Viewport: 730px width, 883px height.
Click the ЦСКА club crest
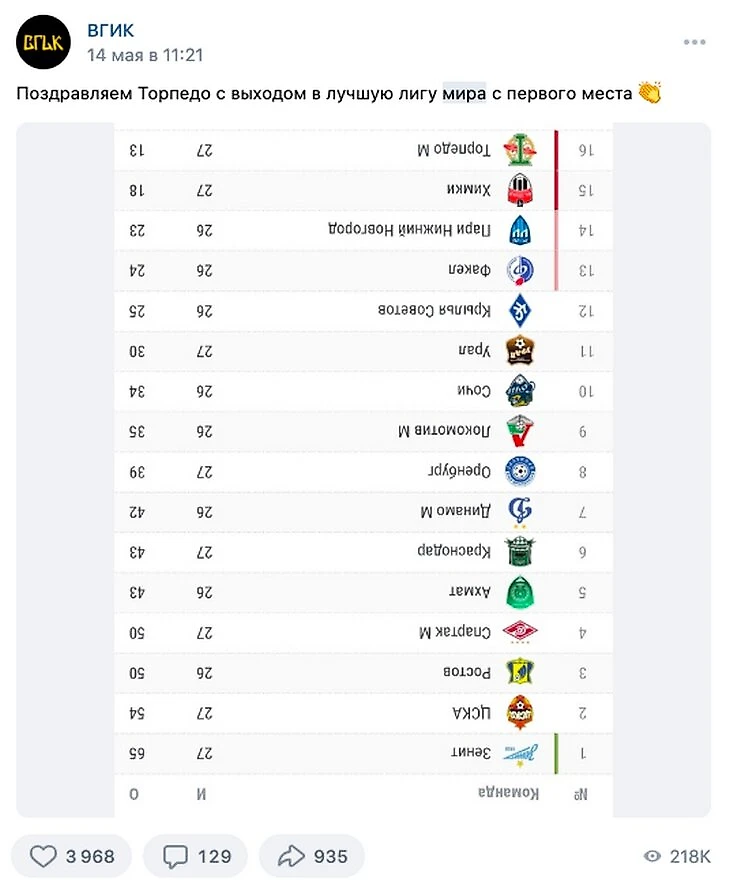coord(520,713)
